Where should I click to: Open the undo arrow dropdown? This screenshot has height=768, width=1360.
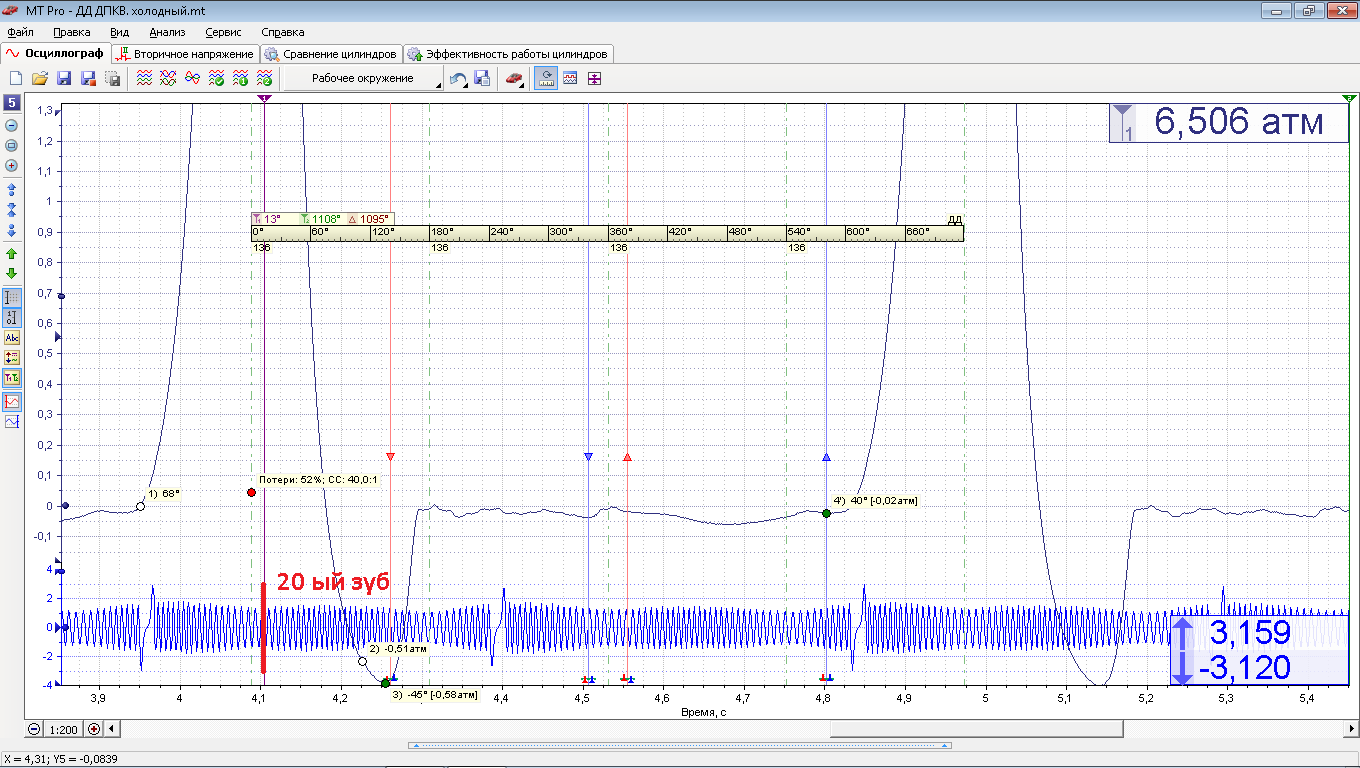(458, 78)
